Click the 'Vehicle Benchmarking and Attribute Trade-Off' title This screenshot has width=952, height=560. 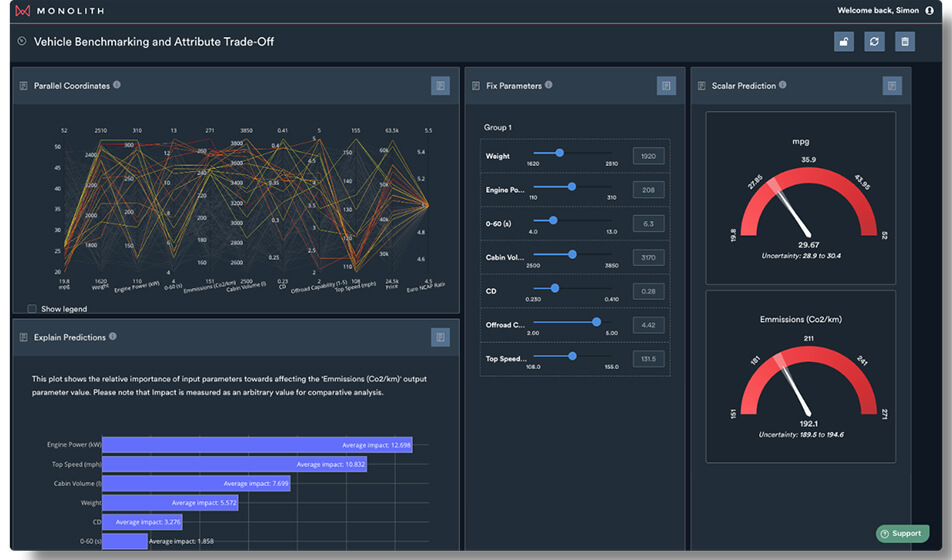coord(154,41)
